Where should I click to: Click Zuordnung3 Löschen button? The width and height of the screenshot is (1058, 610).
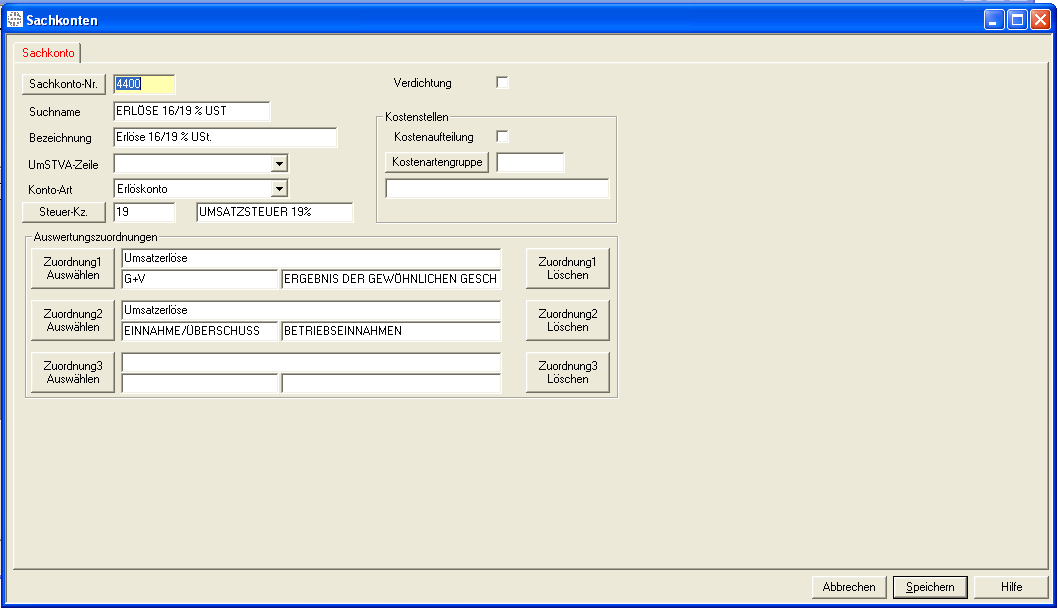click(x=567, y=372)
